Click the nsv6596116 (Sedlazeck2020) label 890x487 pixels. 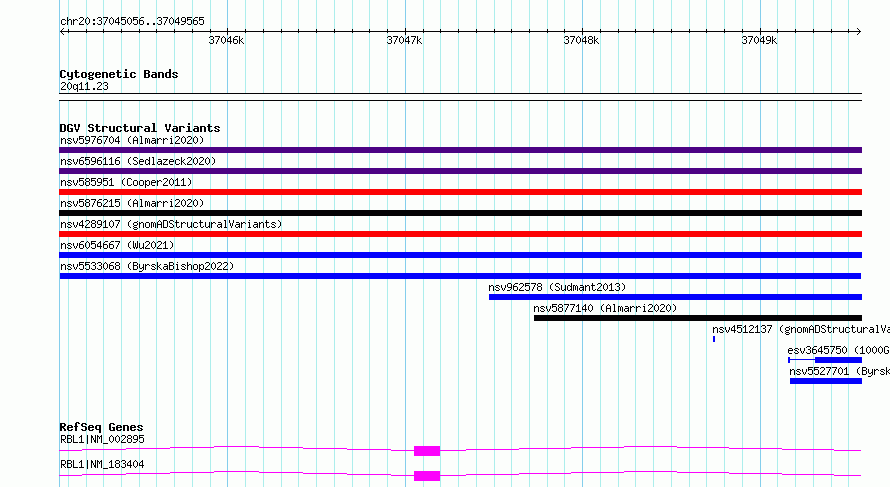(x=138, y=161)
